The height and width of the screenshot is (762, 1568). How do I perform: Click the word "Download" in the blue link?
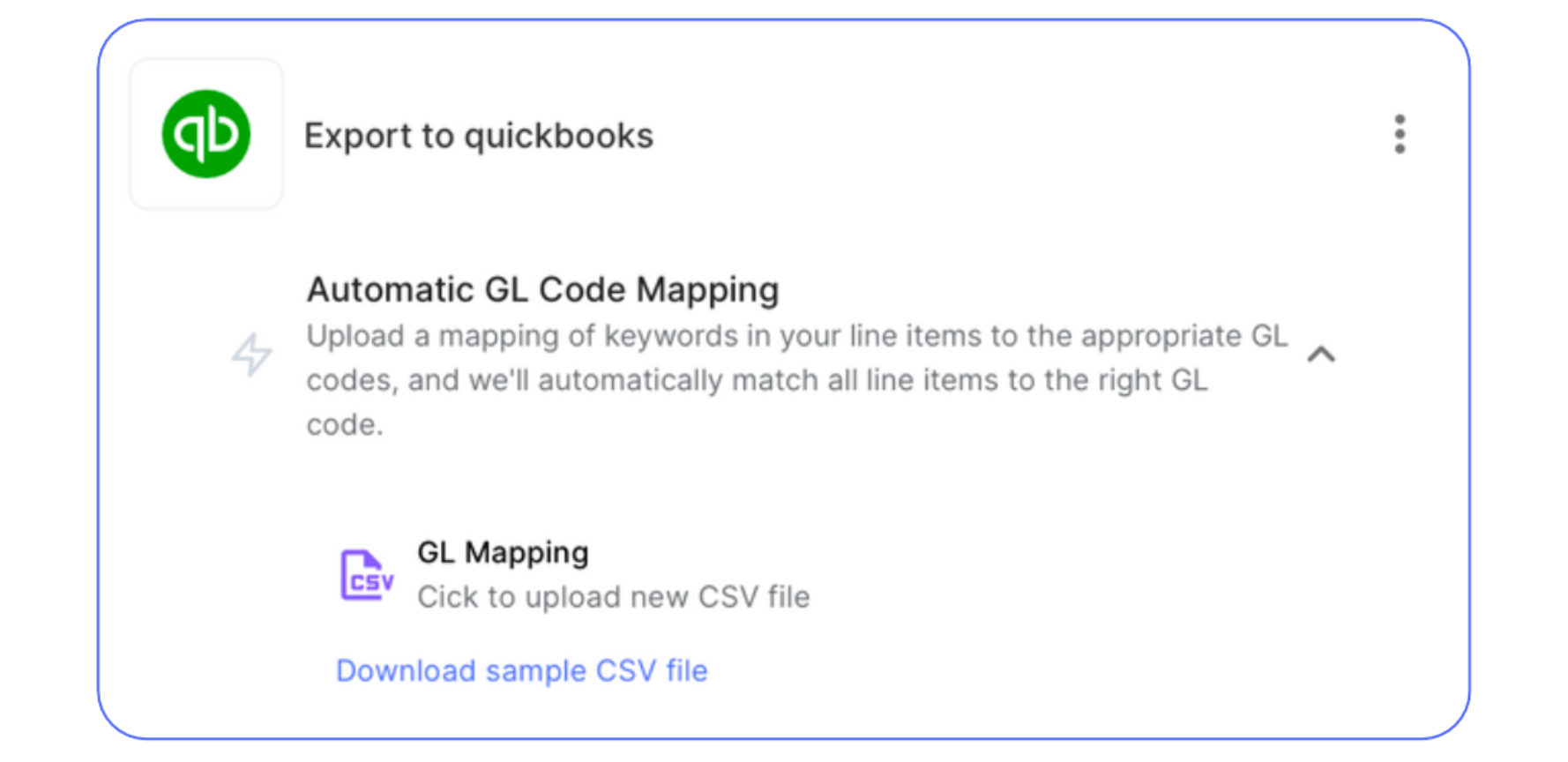[x=406, y=671]
